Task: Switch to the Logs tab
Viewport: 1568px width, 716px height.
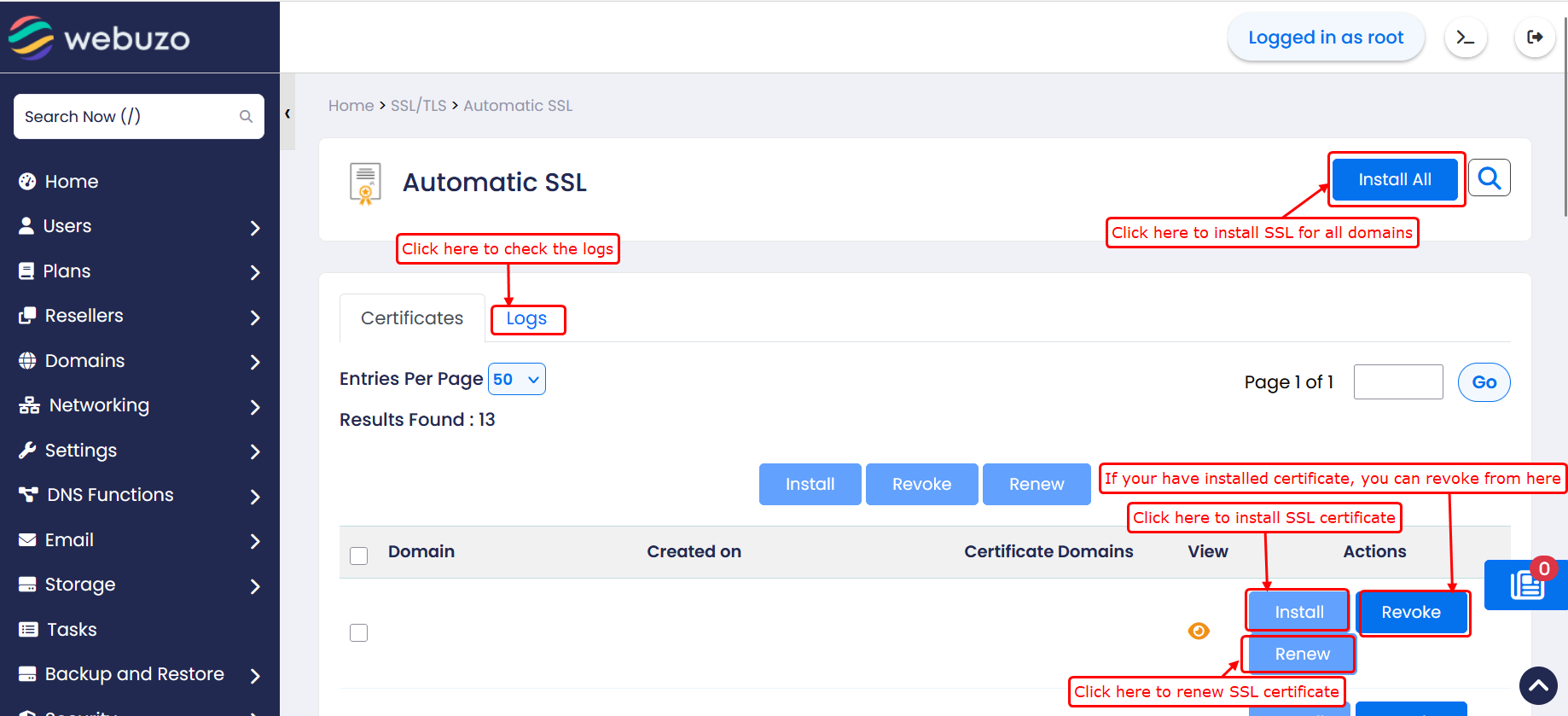Action: pyautogui.click(x=526, y=319)
